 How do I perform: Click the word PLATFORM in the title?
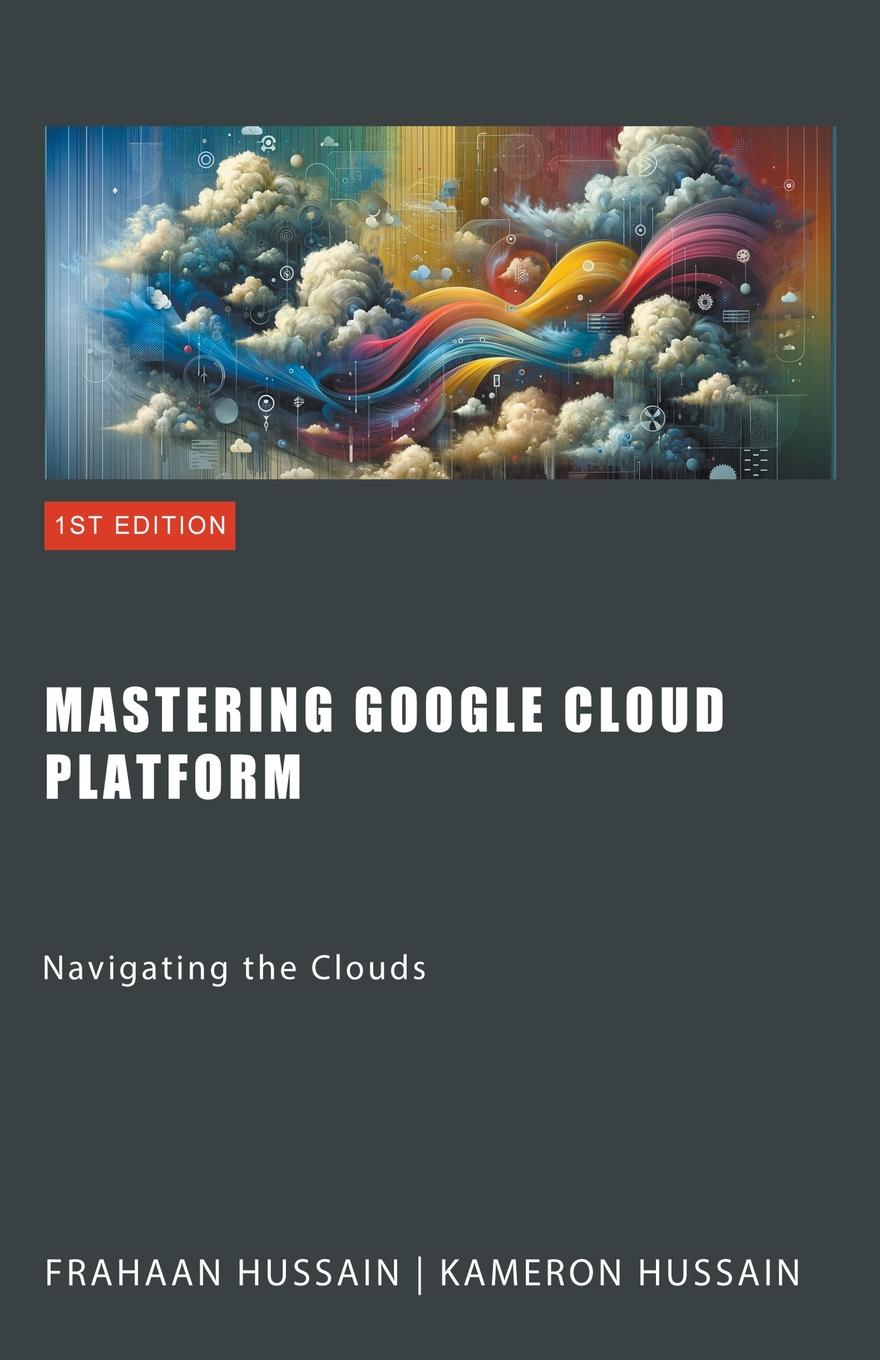173,777
